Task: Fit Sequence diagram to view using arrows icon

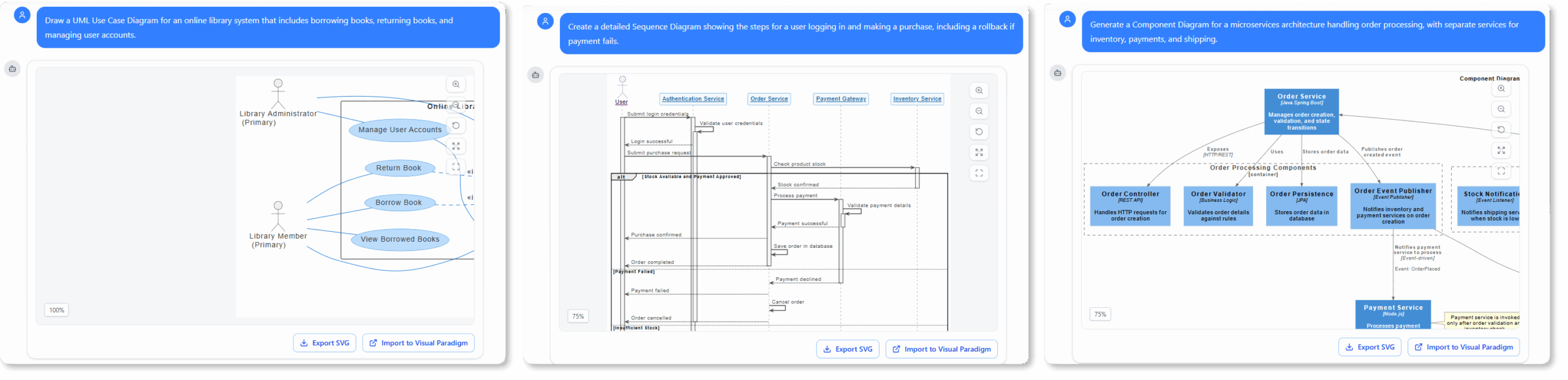Action: pos(979,152)
